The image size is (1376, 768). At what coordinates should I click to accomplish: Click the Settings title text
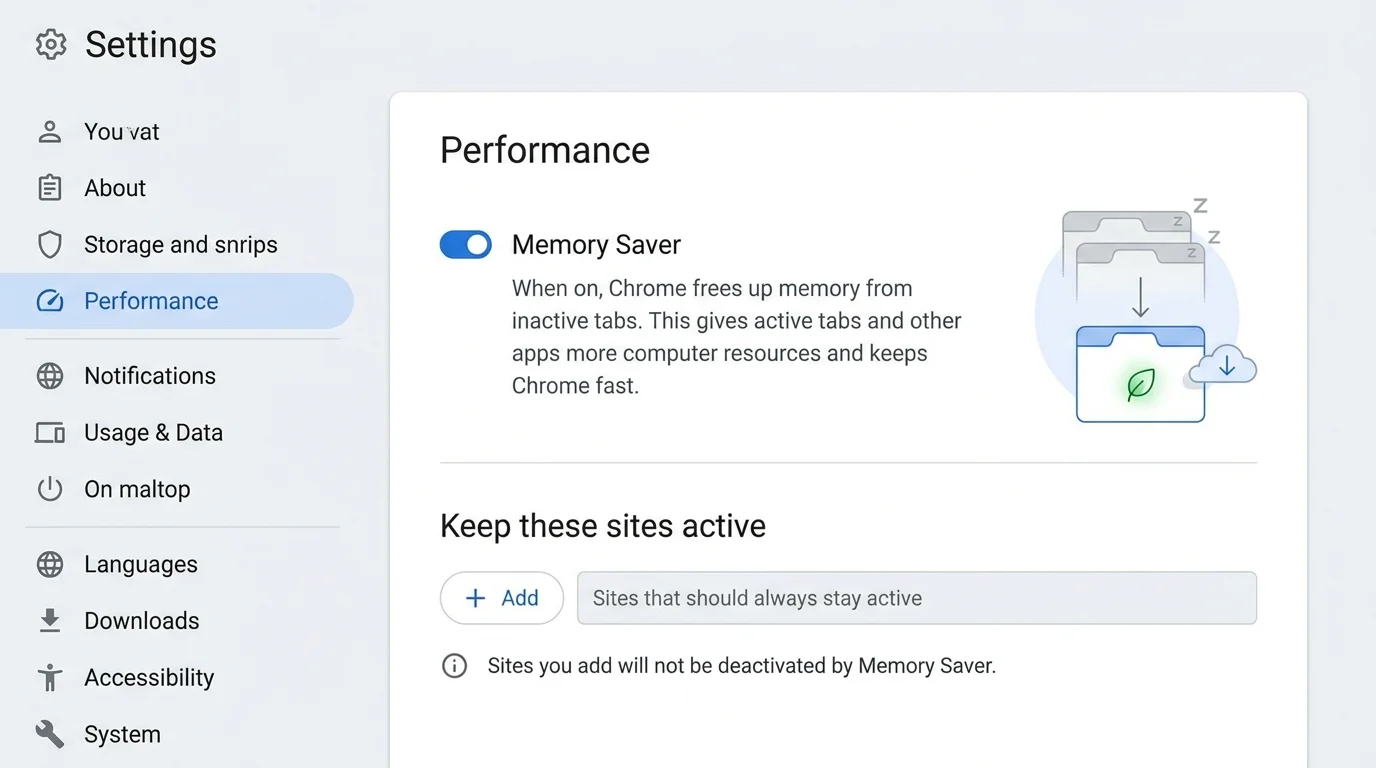[151, 45]
